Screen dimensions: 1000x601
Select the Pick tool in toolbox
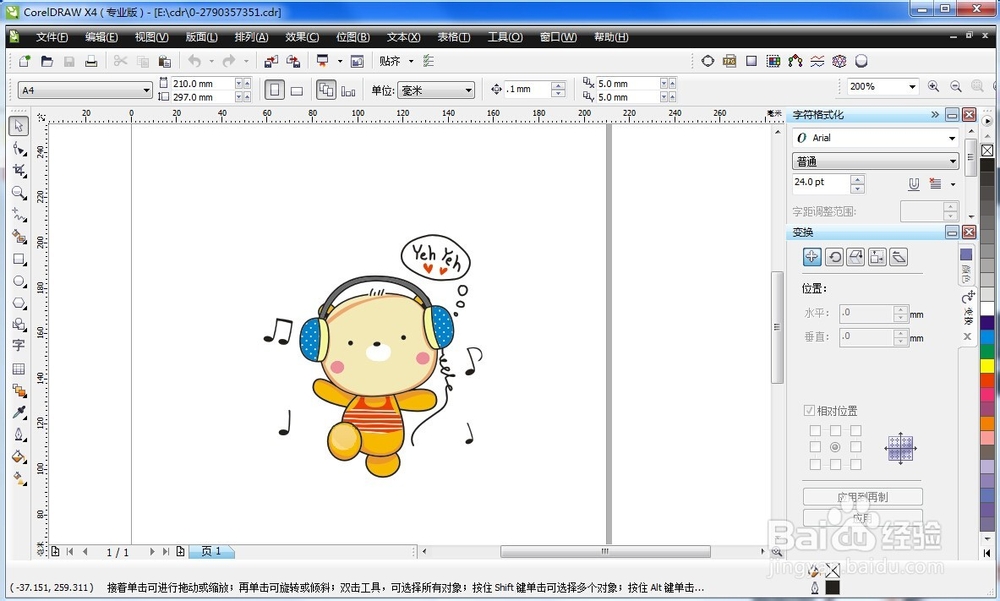click(x=18, y=126)
